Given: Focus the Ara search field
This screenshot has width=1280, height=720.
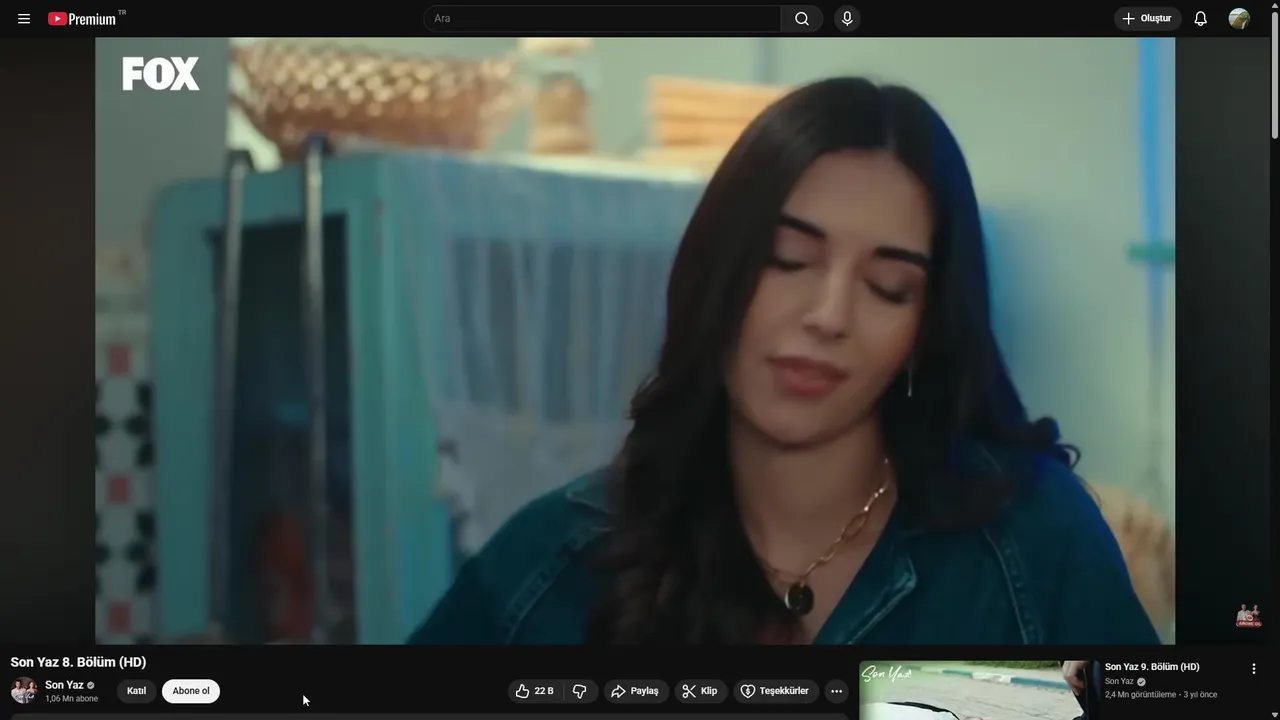Looking at the screenshot, I should pyautogui.click(x=603, y=19).
